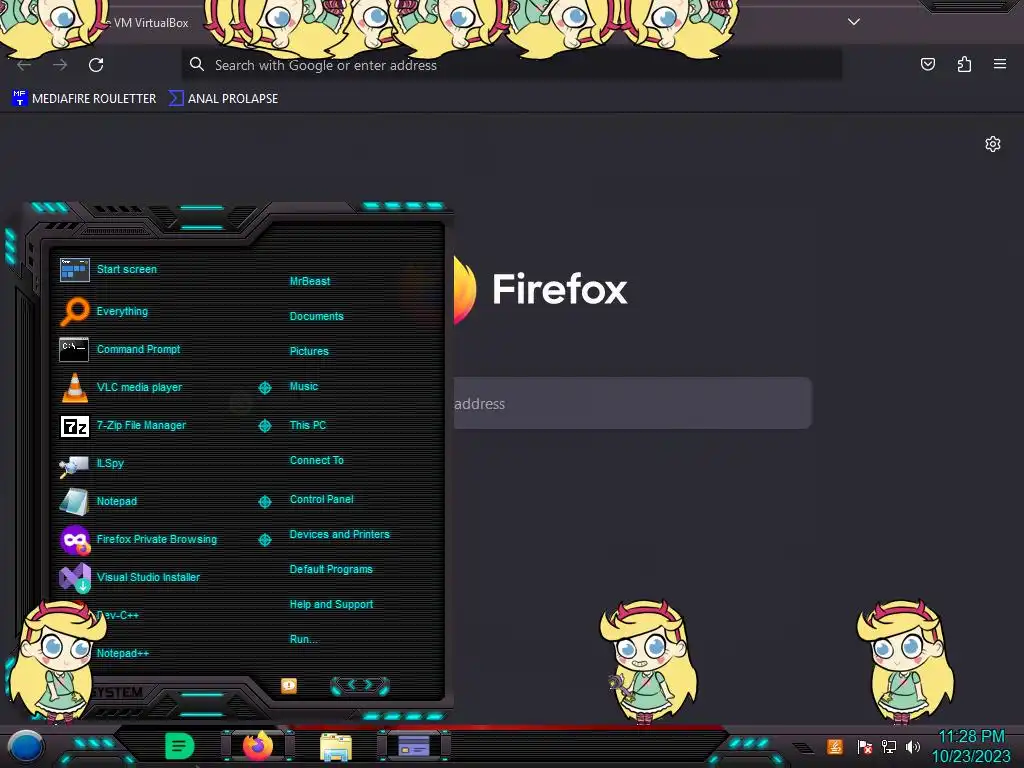Click the Start screen tile icon

click(x=74, y=269)
